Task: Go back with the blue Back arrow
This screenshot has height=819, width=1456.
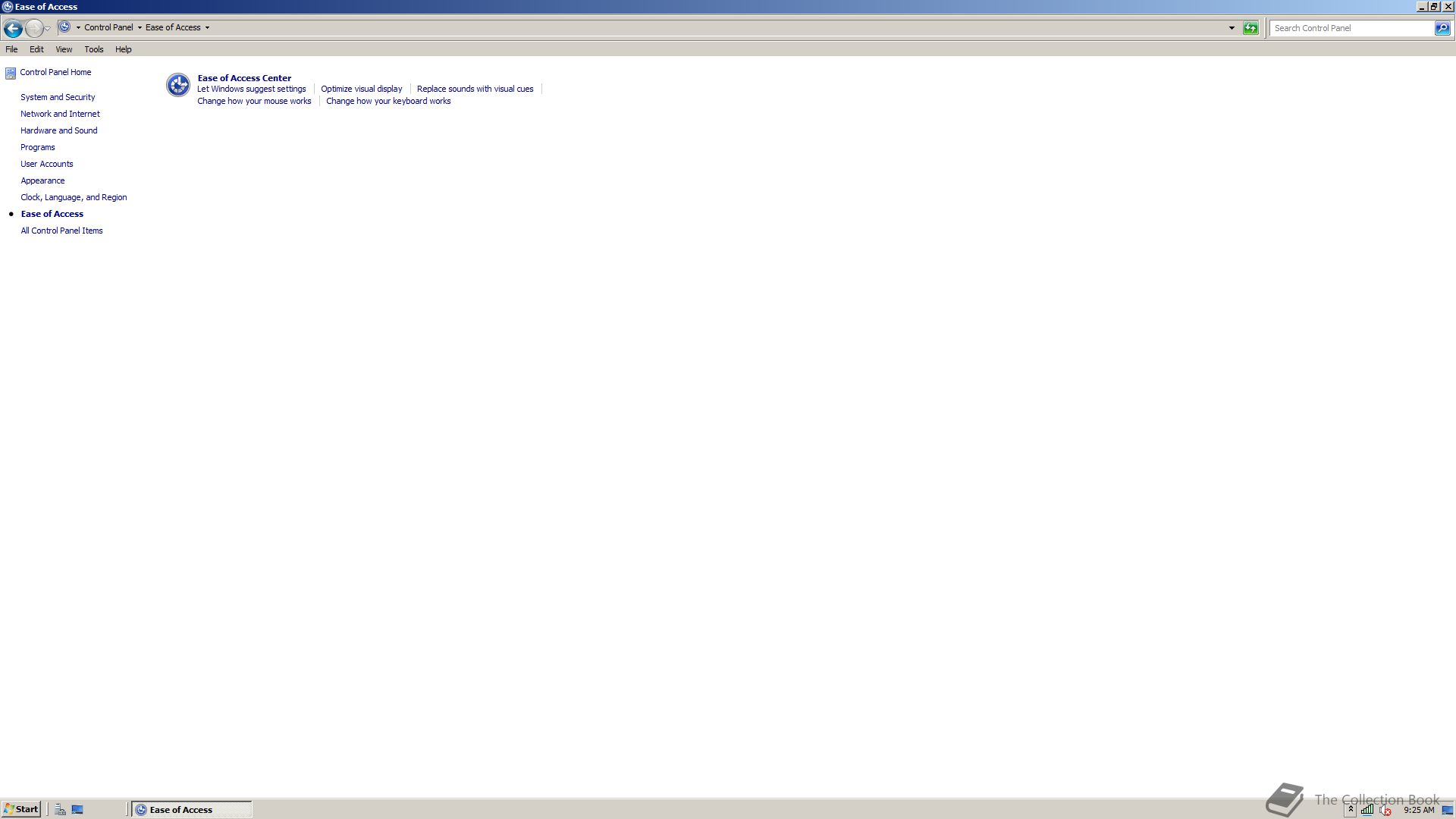Action: (13, 29)
